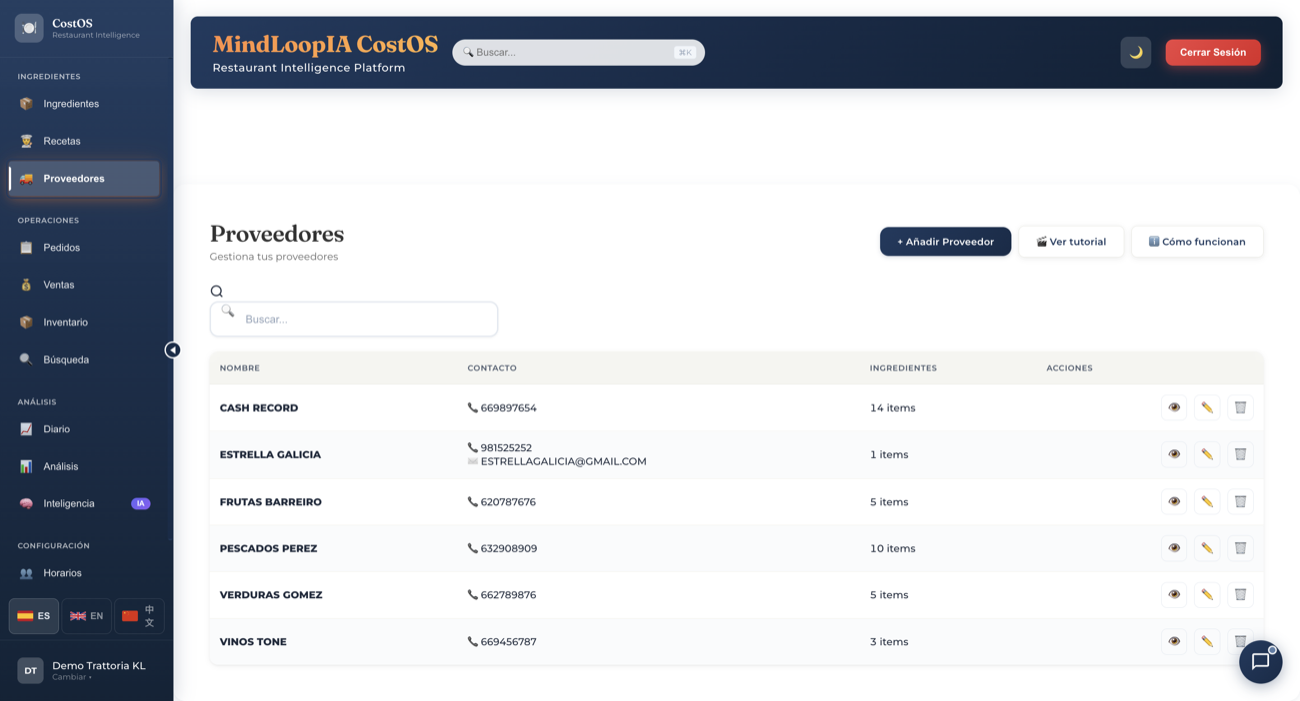The image size is (1300, 701).
Task: Switch language to Chinese 中文
Action: 139,616
